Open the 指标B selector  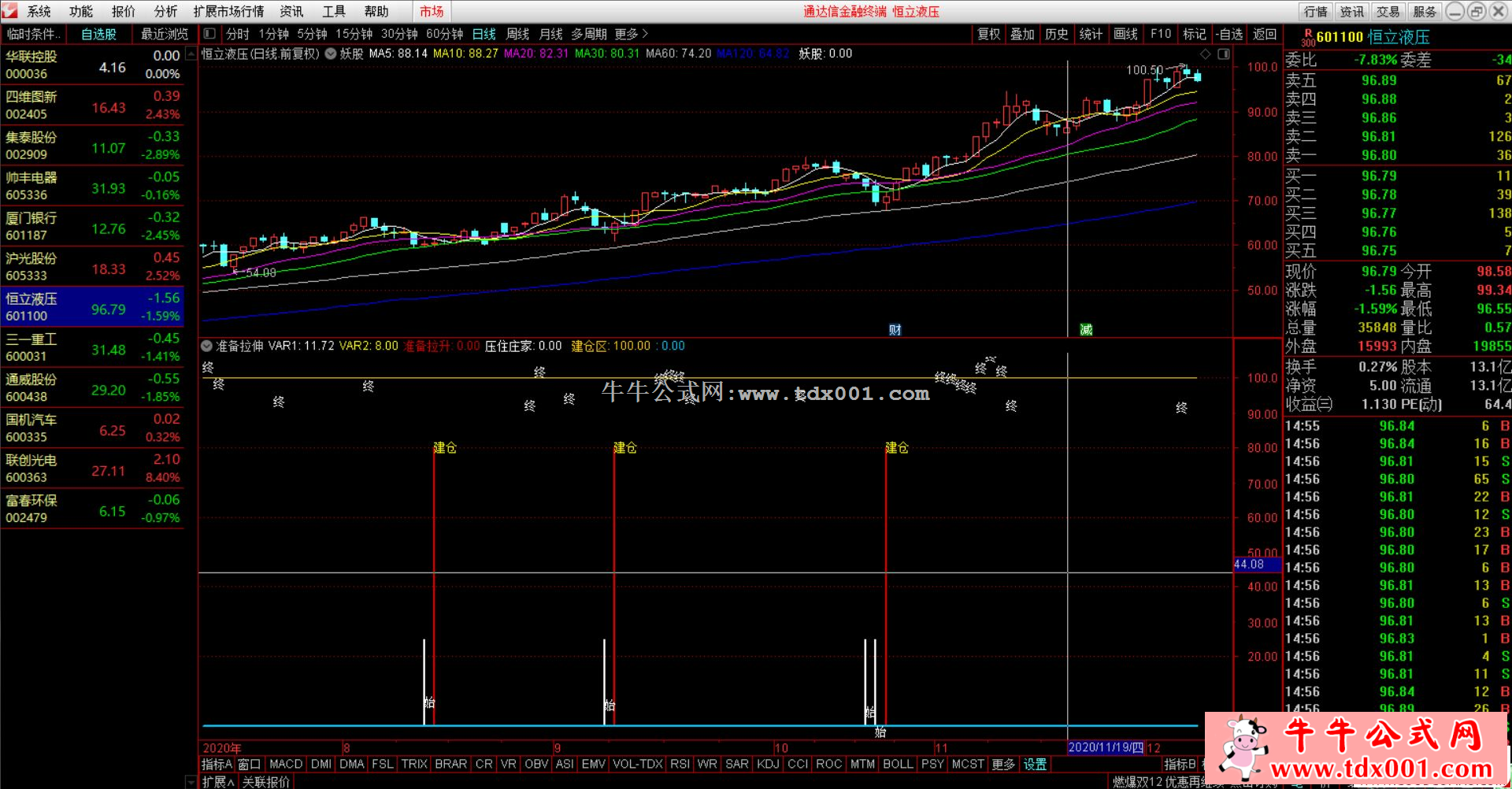coord(1180,764)
